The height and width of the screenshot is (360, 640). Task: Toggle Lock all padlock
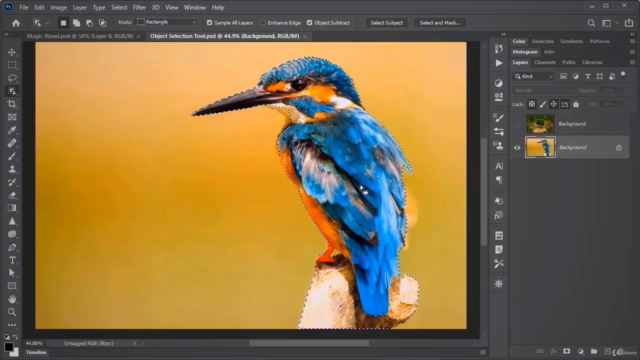tap(576, 104)
